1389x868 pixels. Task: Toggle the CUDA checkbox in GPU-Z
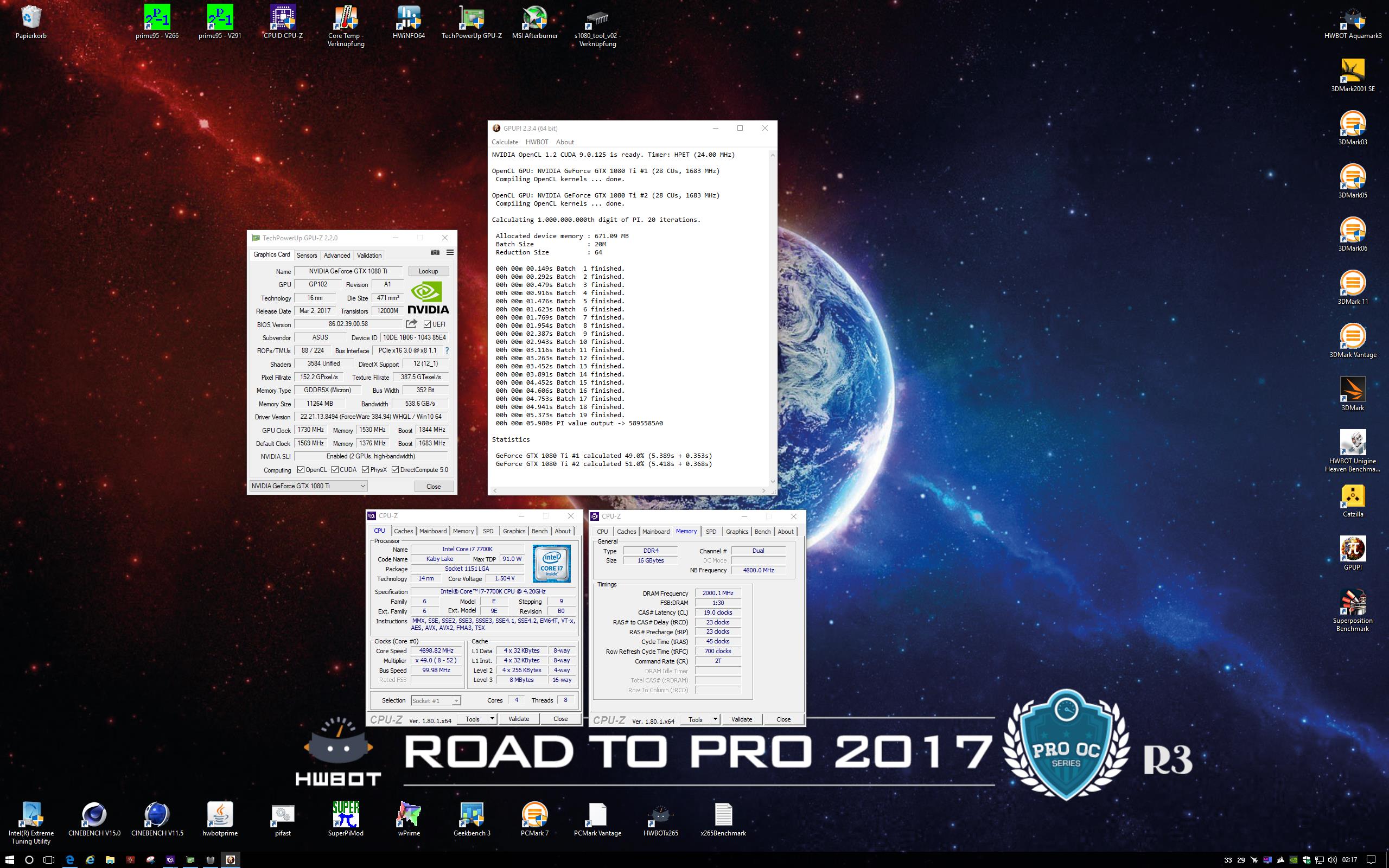pos(335,470)
